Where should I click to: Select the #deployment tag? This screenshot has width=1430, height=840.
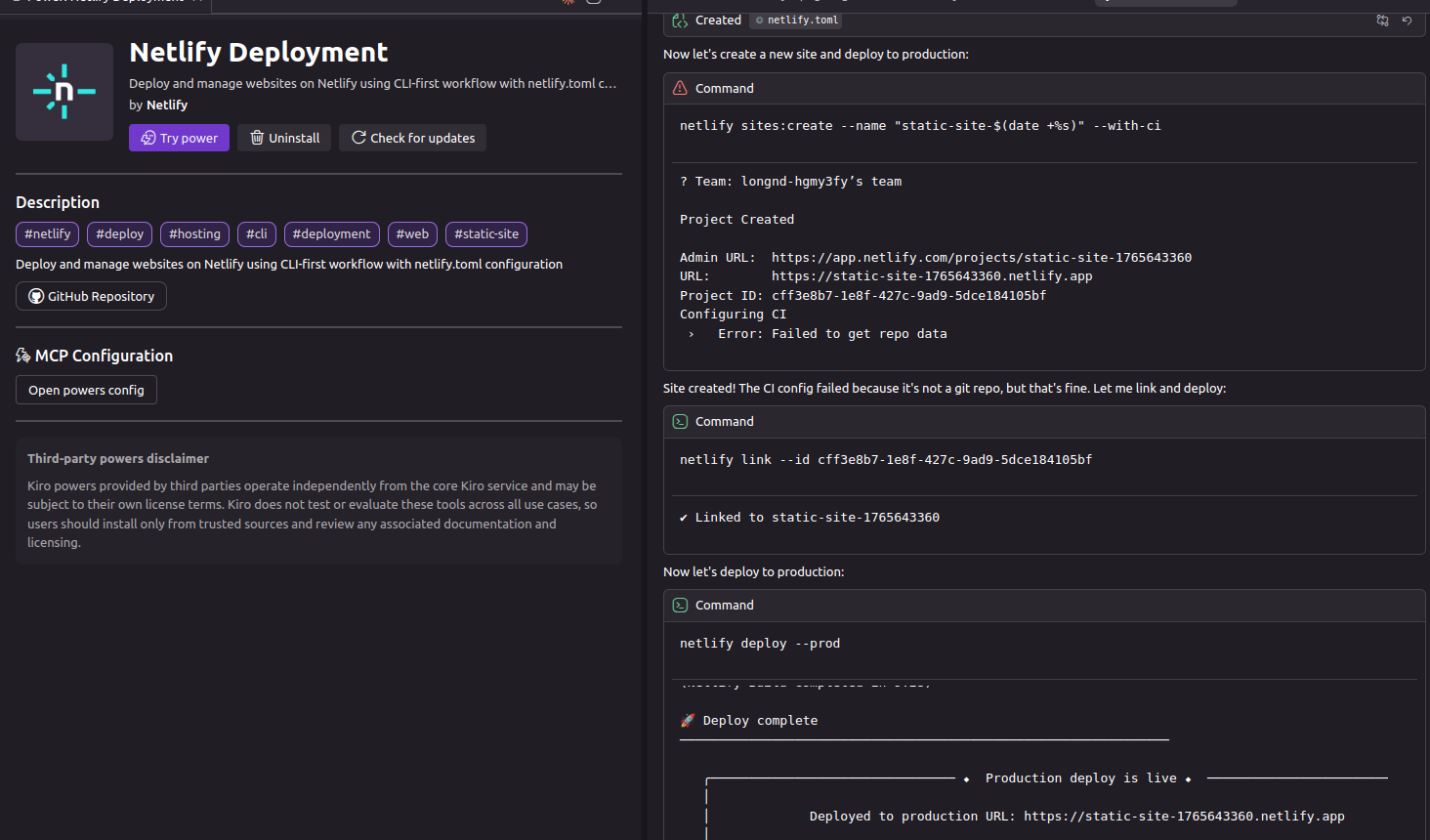331,233
